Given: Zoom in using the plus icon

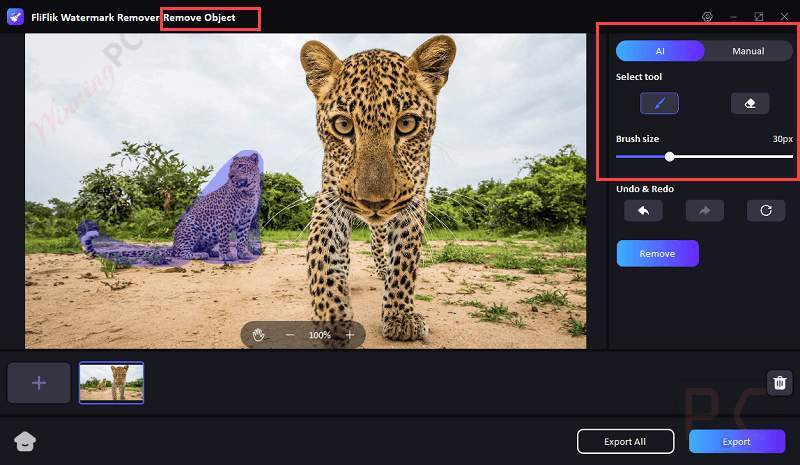Looking at the screenshot, I should click(x=350, y=335).
